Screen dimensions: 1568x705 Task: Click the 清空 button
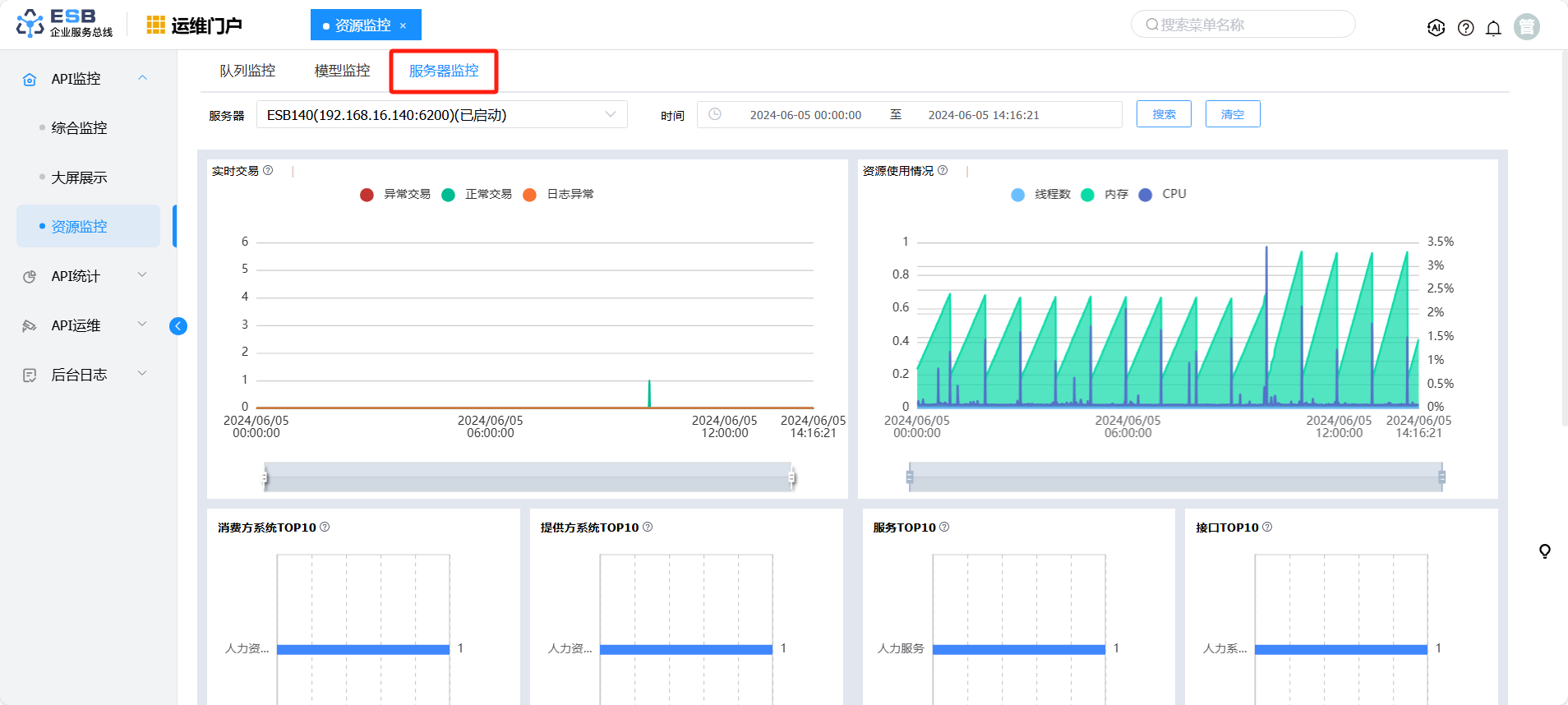pos(1232,114)
